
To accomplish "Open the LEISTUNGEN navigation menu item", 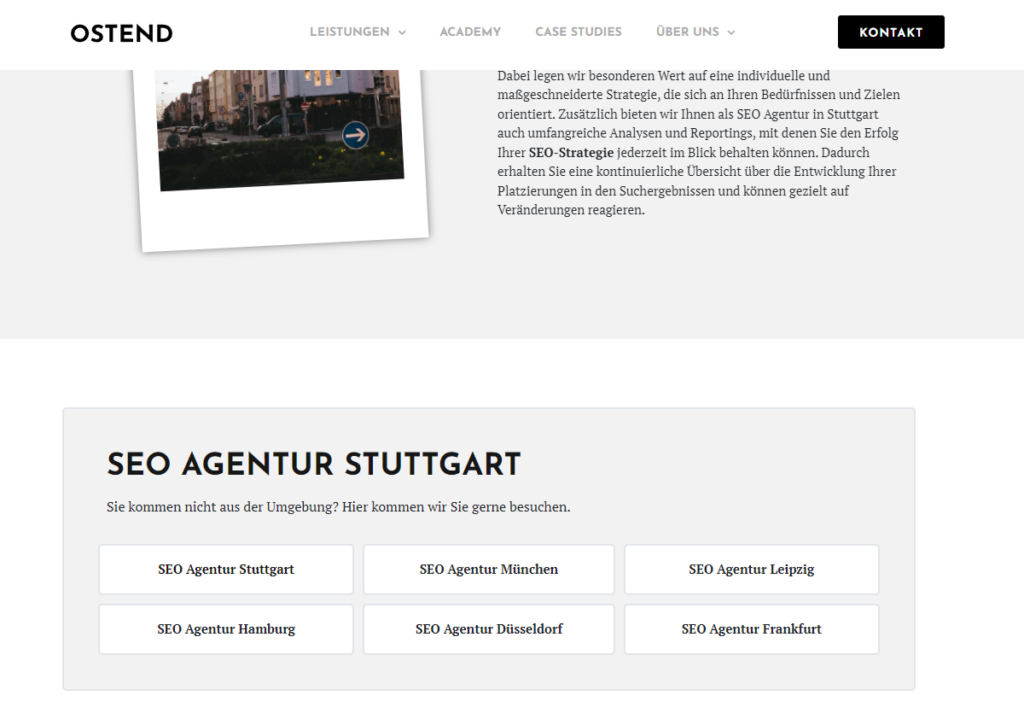I will (350, 32).
